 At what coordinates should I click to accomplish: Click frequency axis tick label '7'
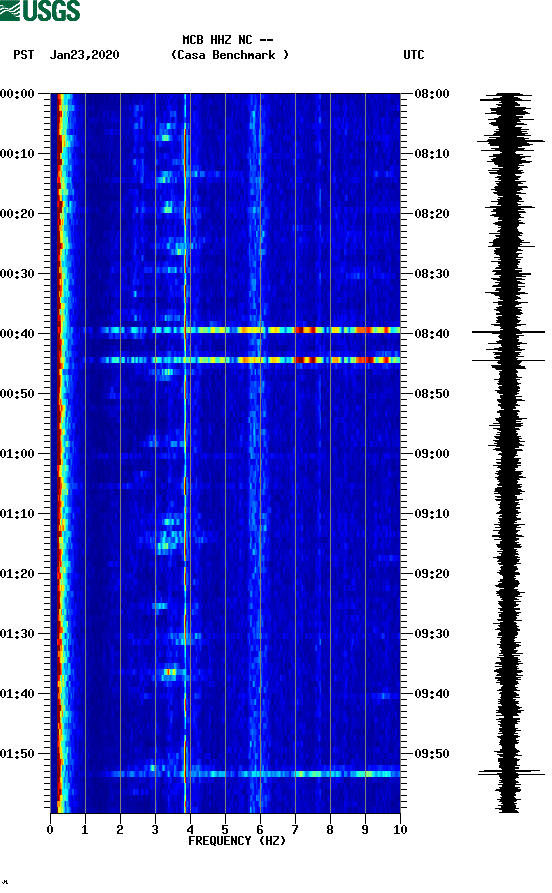coord(295,830)
